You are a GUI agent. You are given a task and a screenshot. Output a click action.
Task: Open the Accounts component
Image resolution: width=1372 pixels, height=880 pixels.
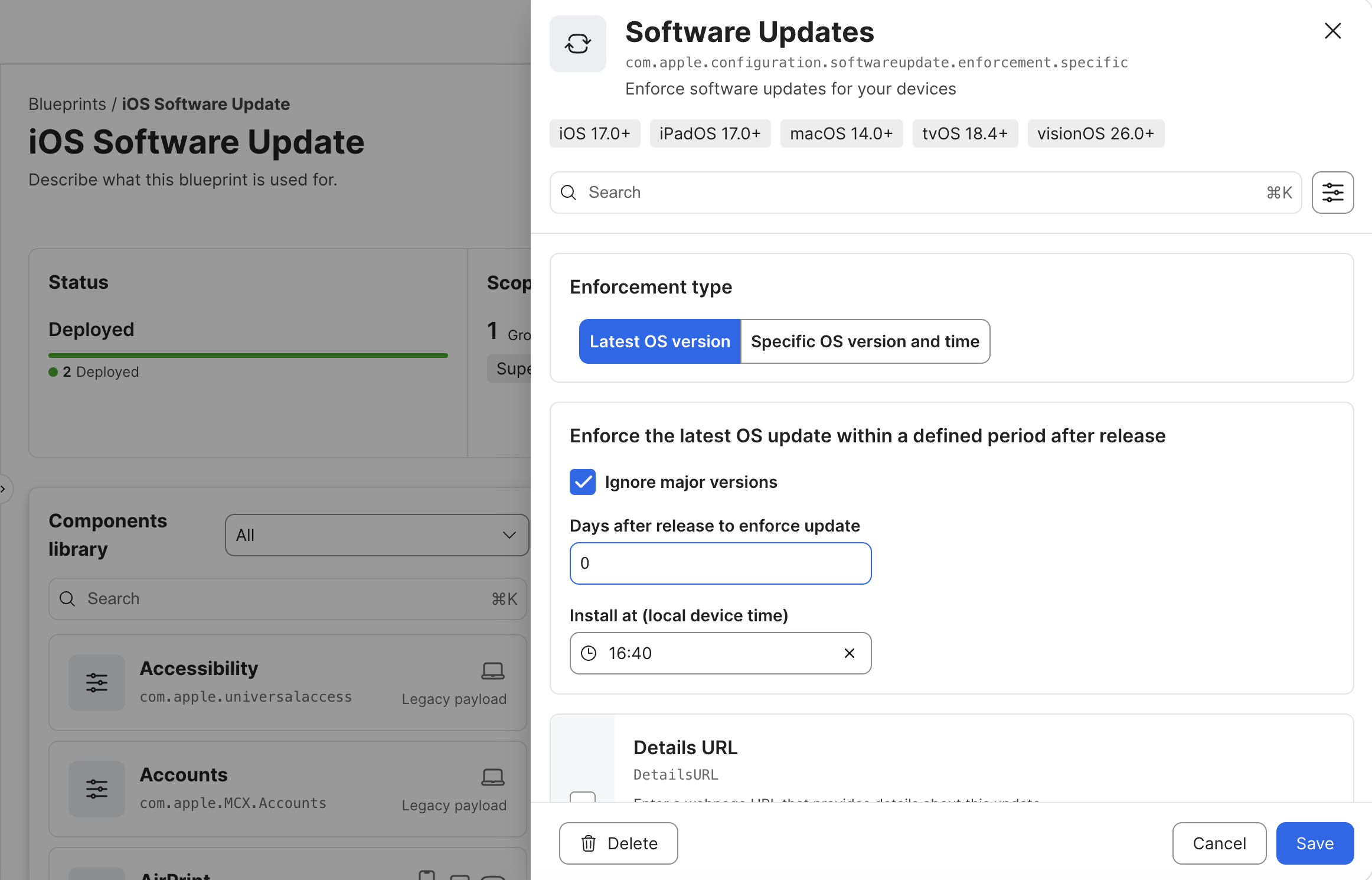click(288, 789)
